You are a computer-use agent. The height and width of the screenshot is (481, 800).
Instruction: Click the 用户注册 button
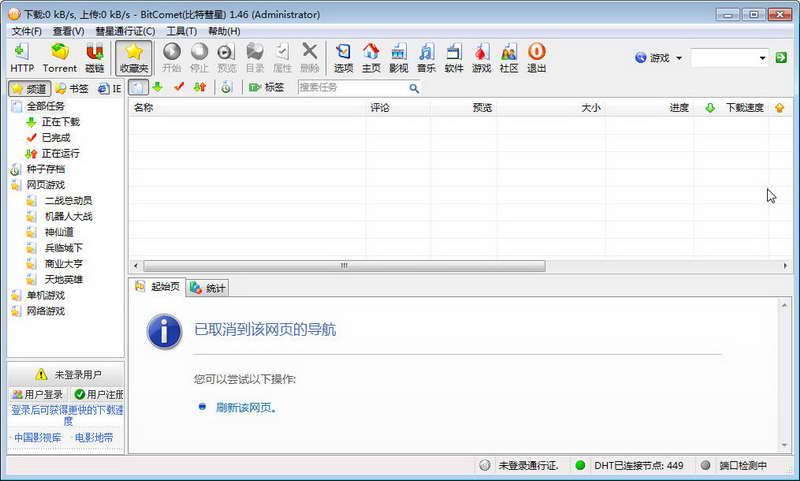[98, 394]
